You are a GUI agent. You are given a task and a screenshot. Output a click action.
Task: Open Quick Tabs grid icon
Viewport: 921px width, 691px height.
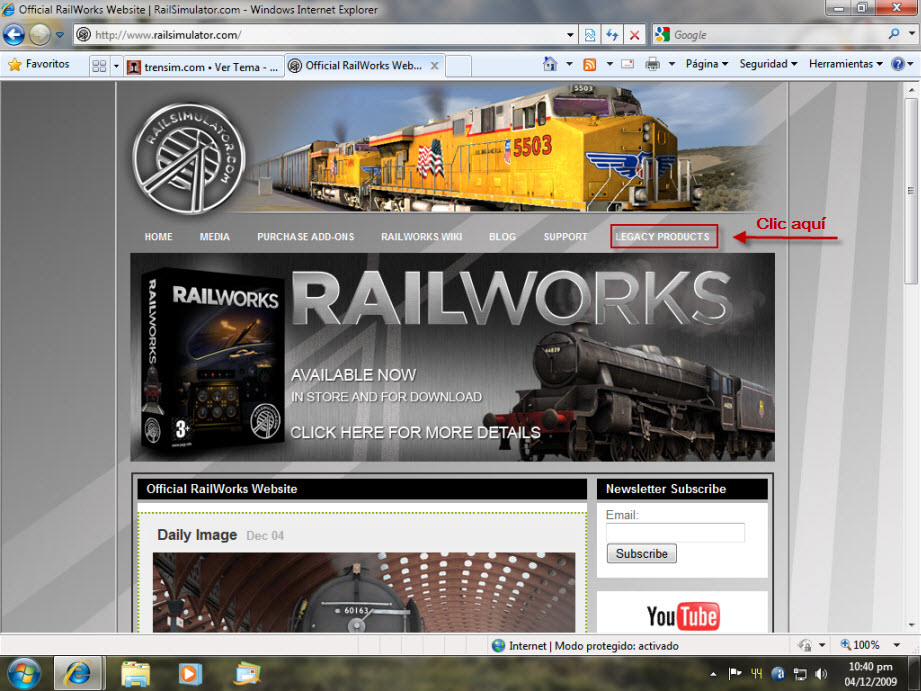click(x=99, y=66)
